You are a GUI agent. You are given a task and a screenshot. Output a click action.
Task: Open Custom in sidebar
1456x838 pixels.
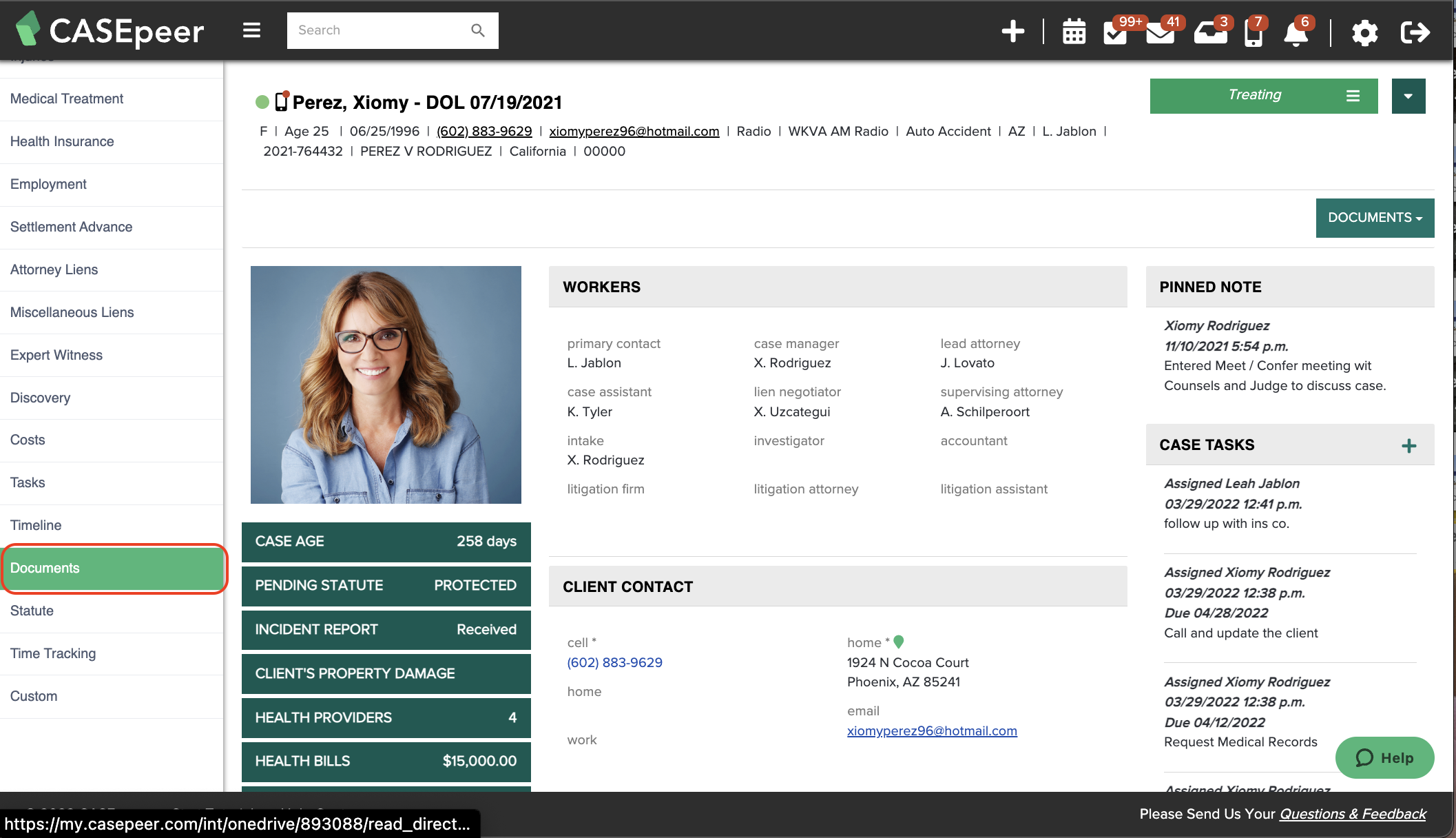point(112,697)
